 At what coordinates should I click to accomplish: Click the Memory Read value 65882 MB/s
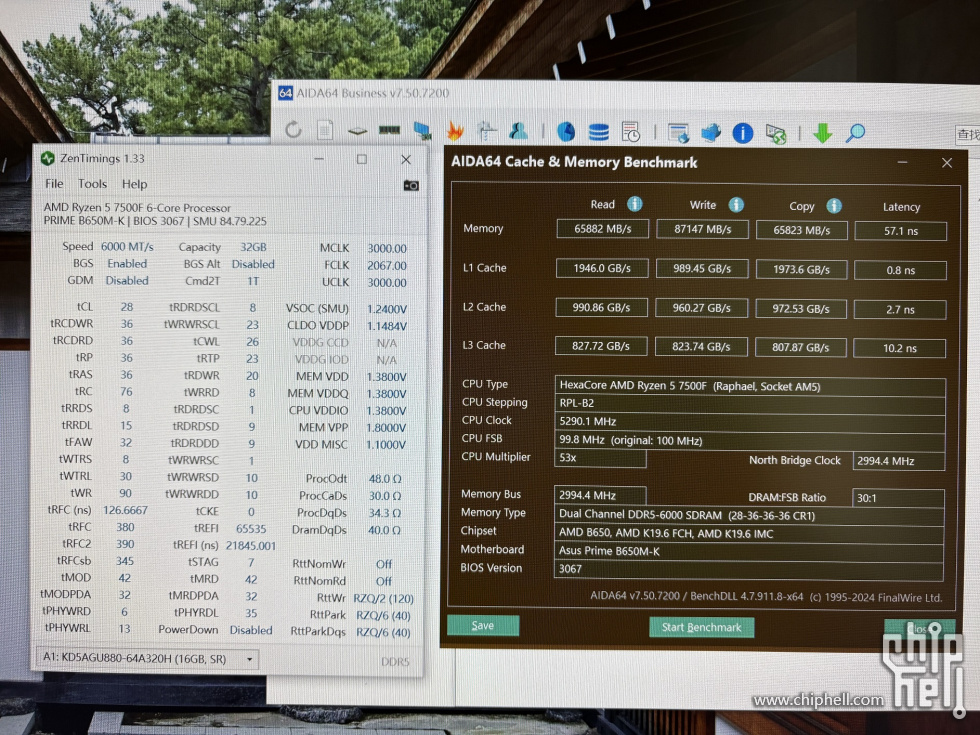[602, 229]
